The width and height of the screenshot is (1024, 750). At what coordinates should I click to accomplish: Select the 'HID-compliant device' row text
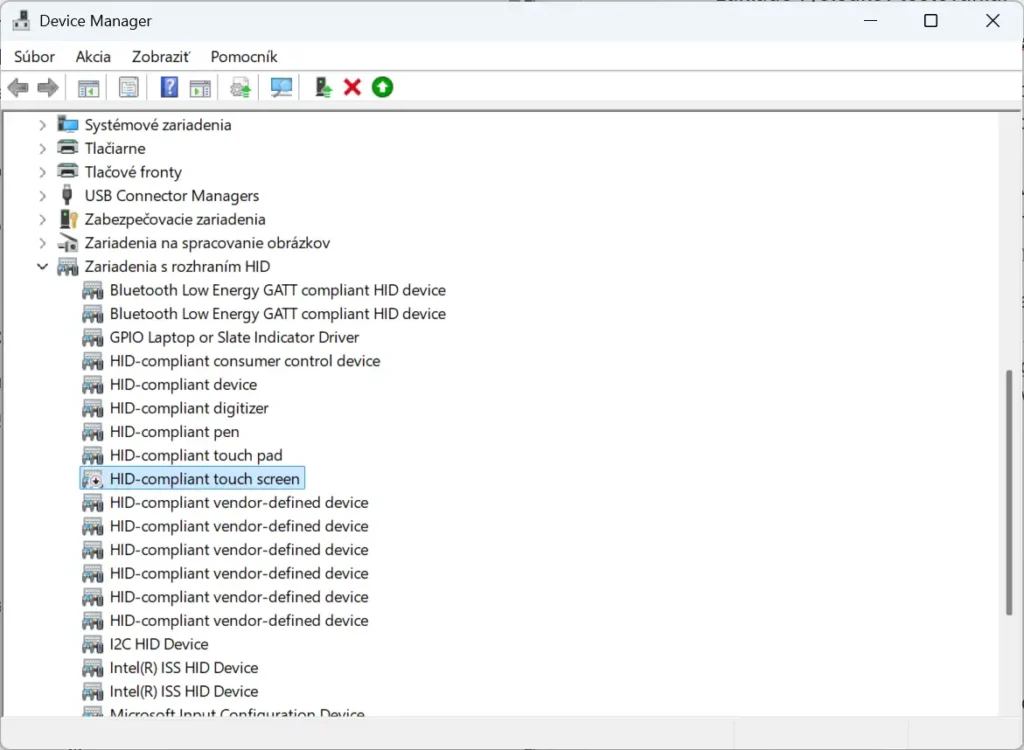(x=184, y=384)
